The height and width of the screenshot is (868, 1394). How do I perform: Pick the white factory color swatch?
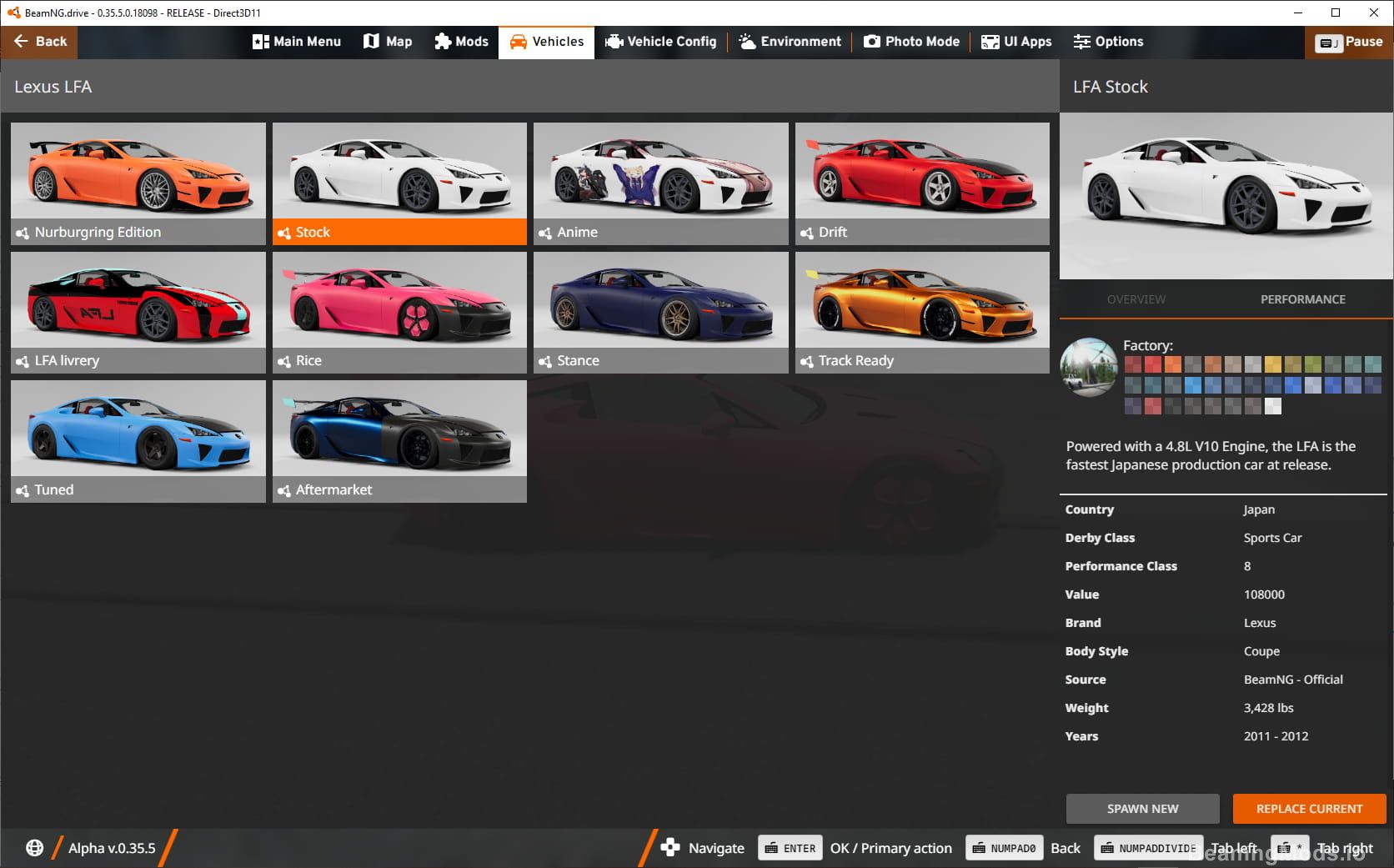[x=1273, y=406]
